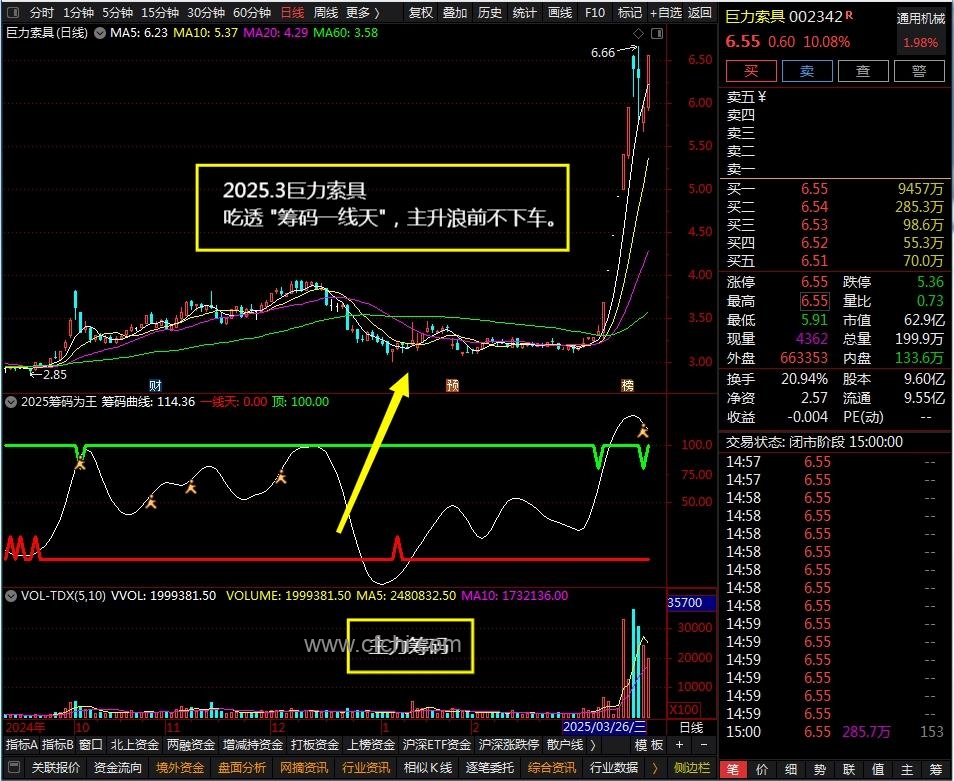Expand more indicator tabs arrow after 散户线
This screenshot has width=954, height=781.
pos(593,745)
